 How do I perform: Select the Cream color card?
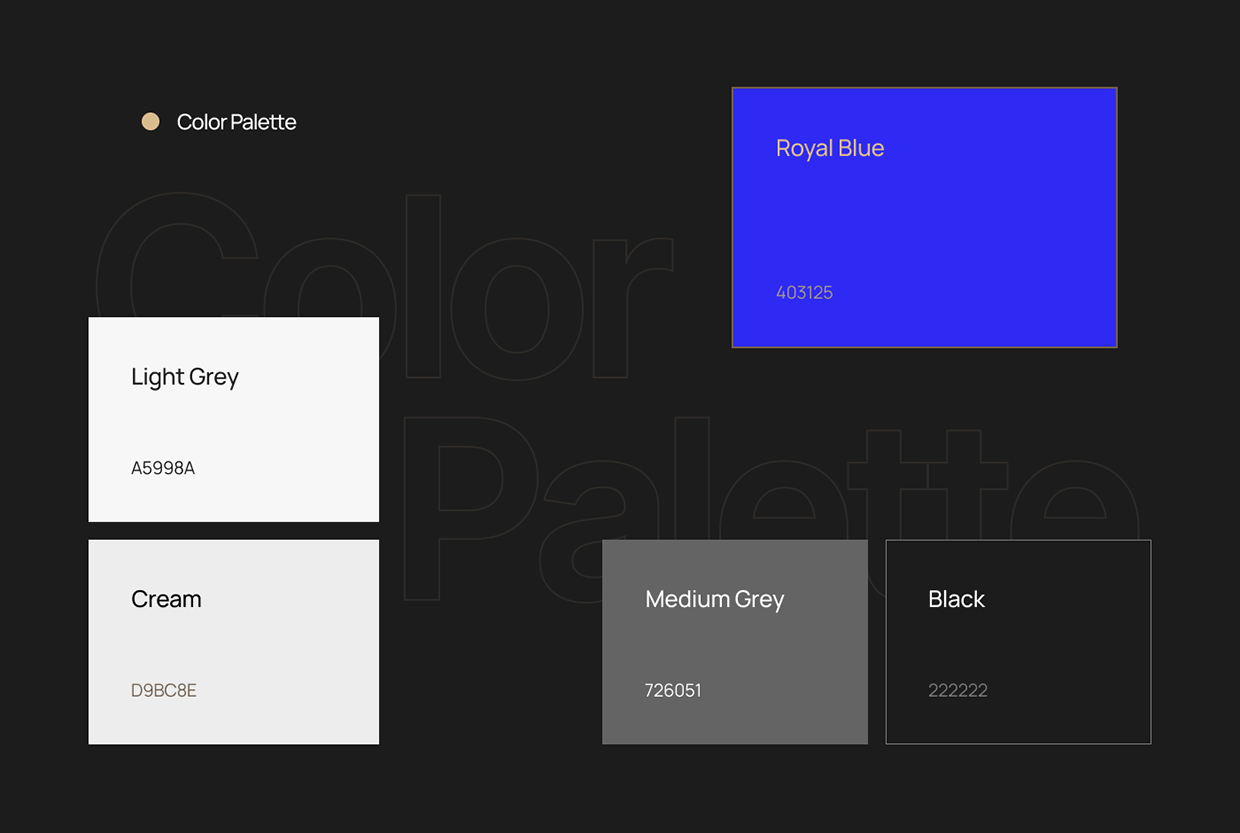pos(233,641)
